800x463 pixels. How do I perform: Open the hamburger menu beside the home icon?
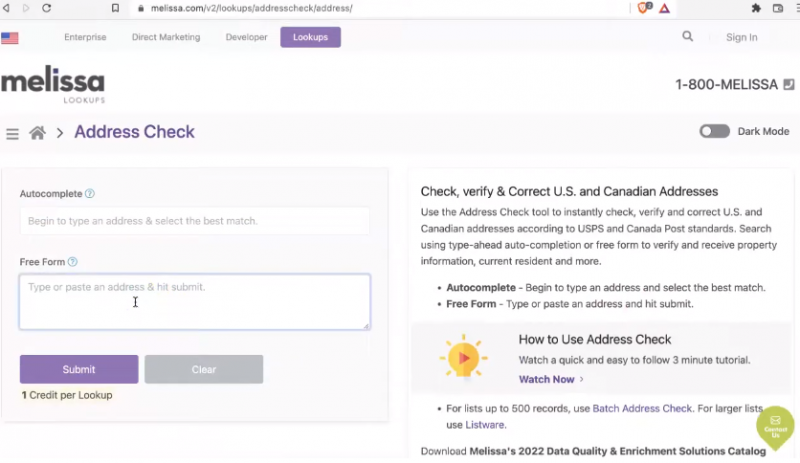(12, 133)
